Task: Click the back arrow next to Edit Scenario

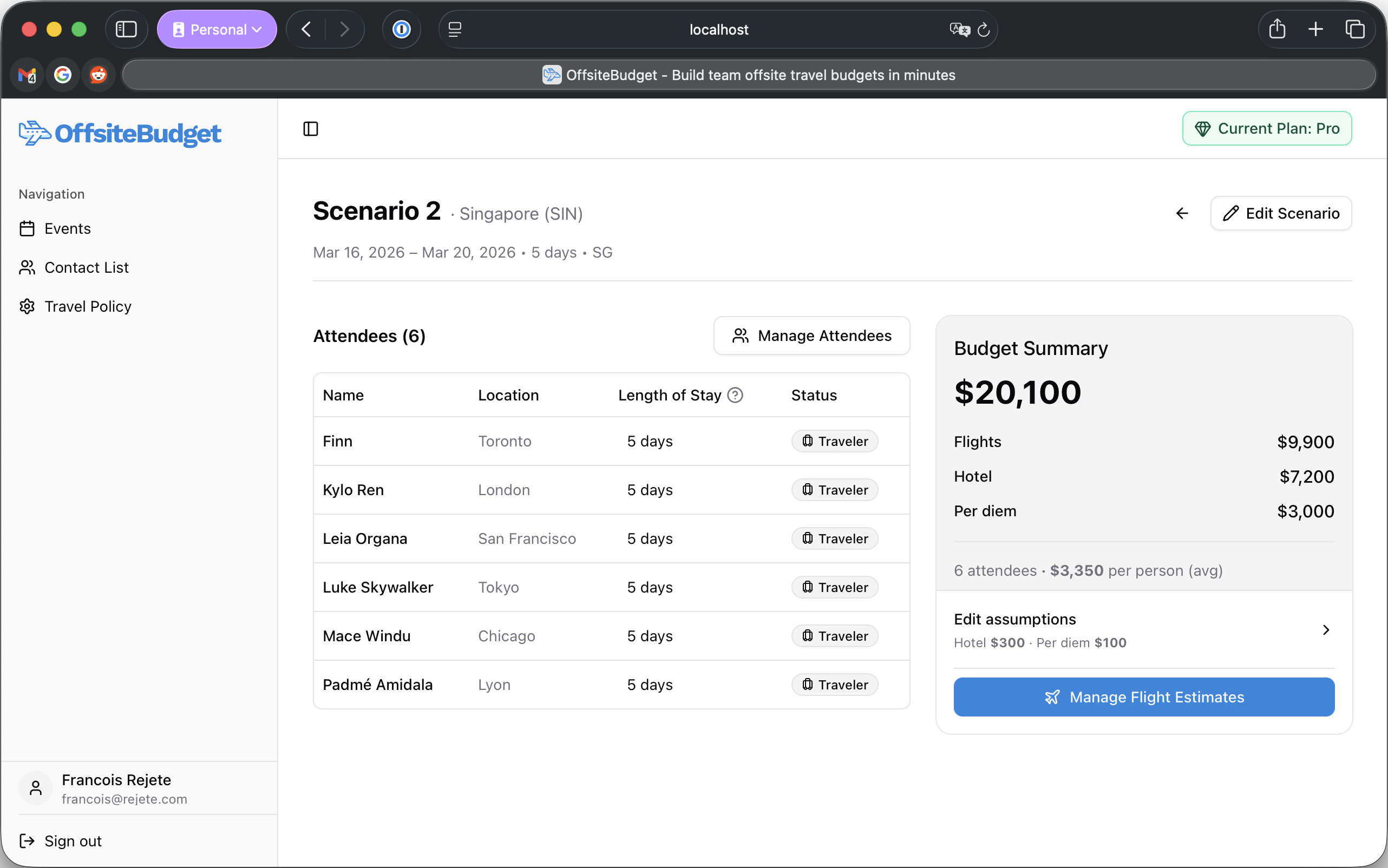Action: tap(1182, 213)
